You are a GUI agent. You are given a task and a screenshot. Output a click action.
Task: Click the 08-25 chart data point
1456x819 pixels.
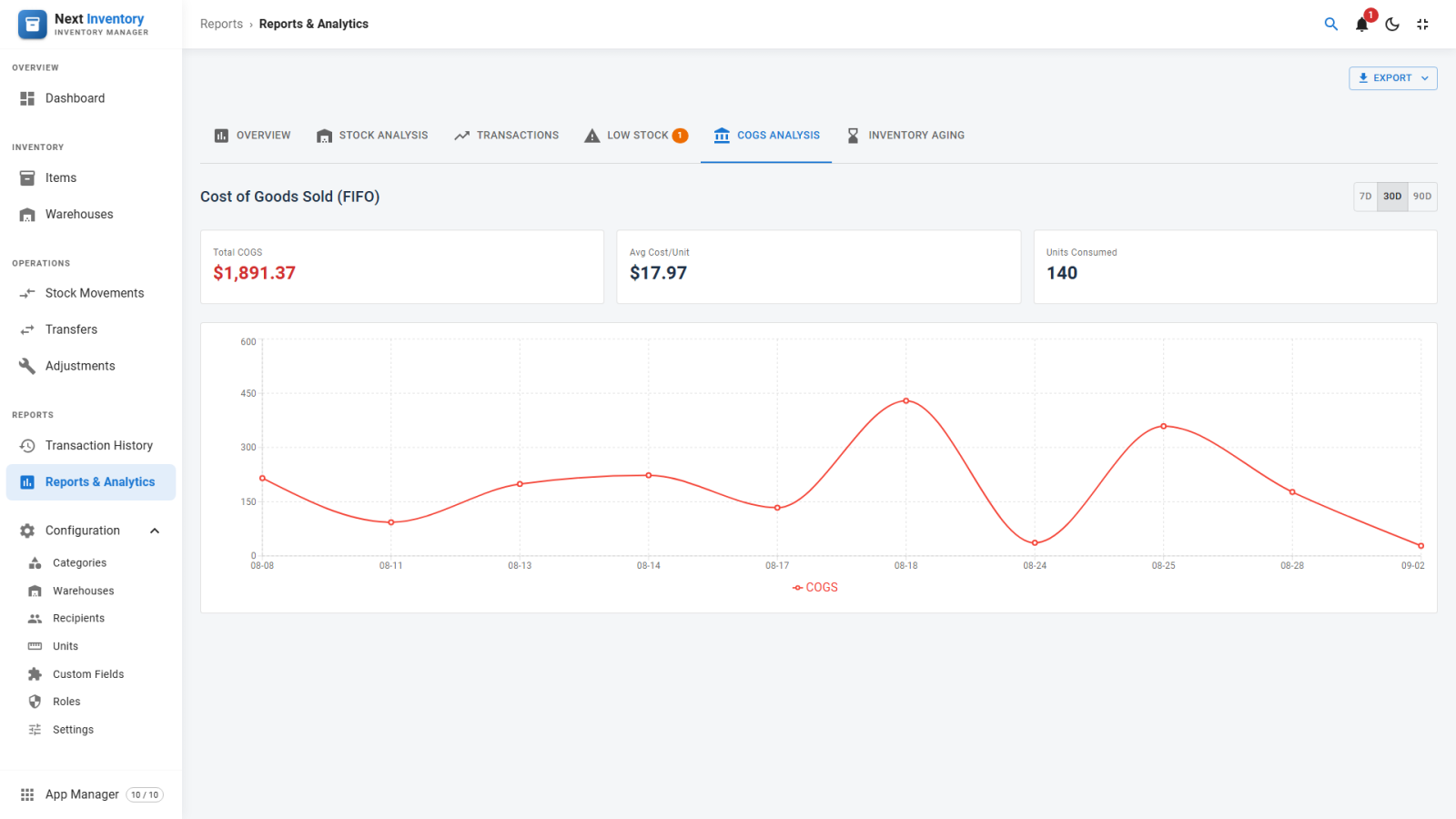(1164, 426)
